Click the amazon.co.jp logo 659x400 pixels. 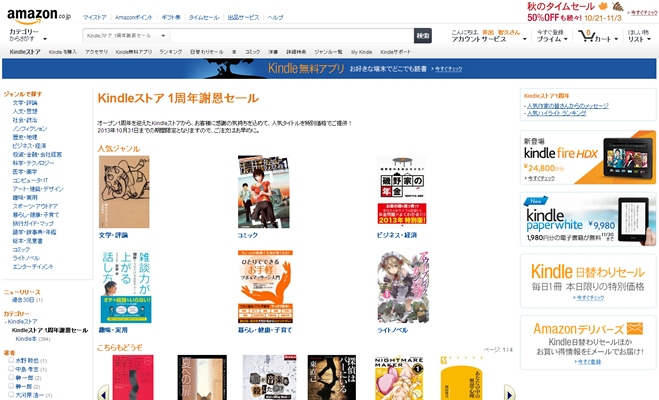pos(39,16)
